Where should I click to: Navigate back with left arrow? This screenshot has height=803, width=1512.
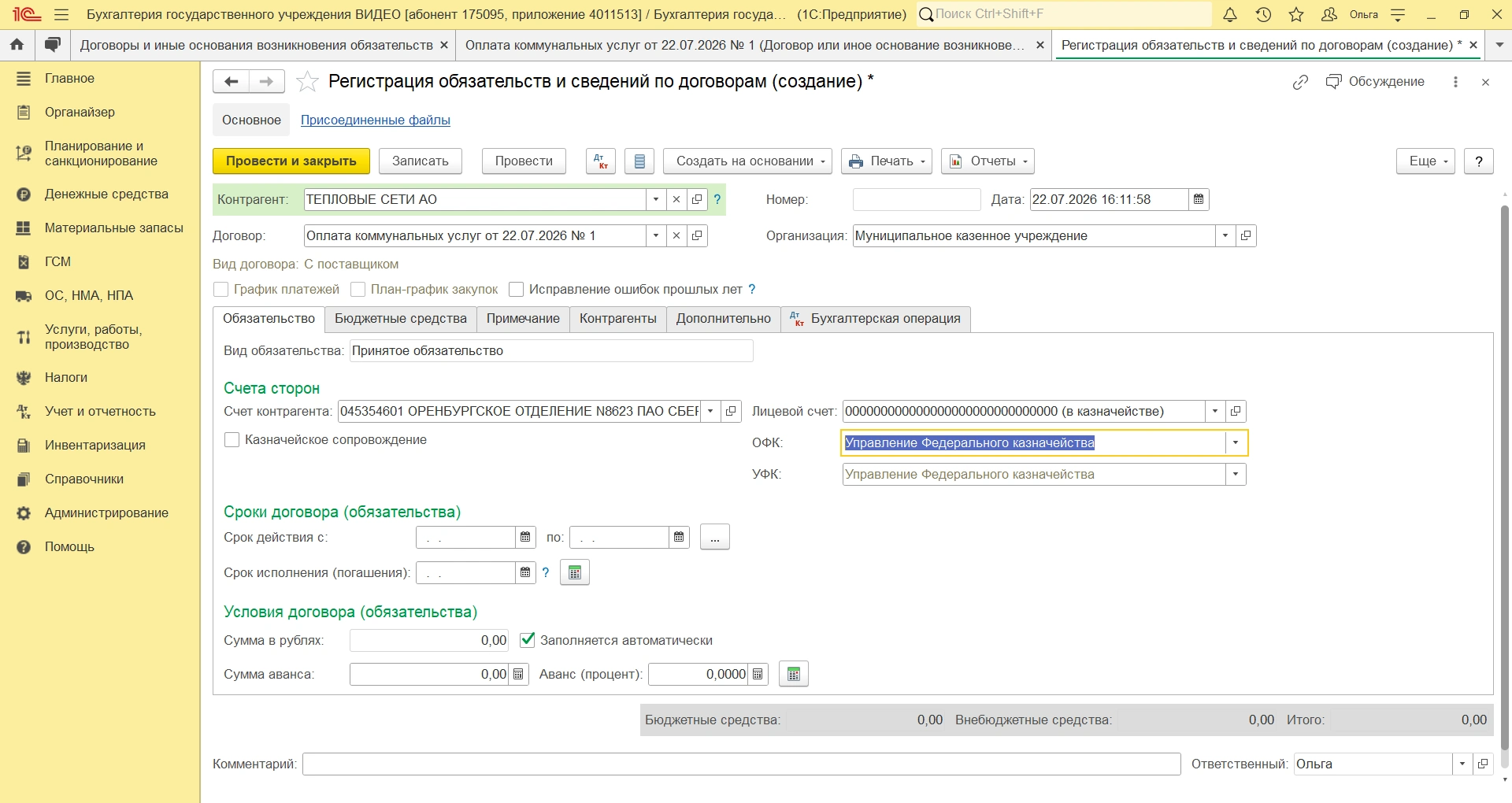pos(231,81)
